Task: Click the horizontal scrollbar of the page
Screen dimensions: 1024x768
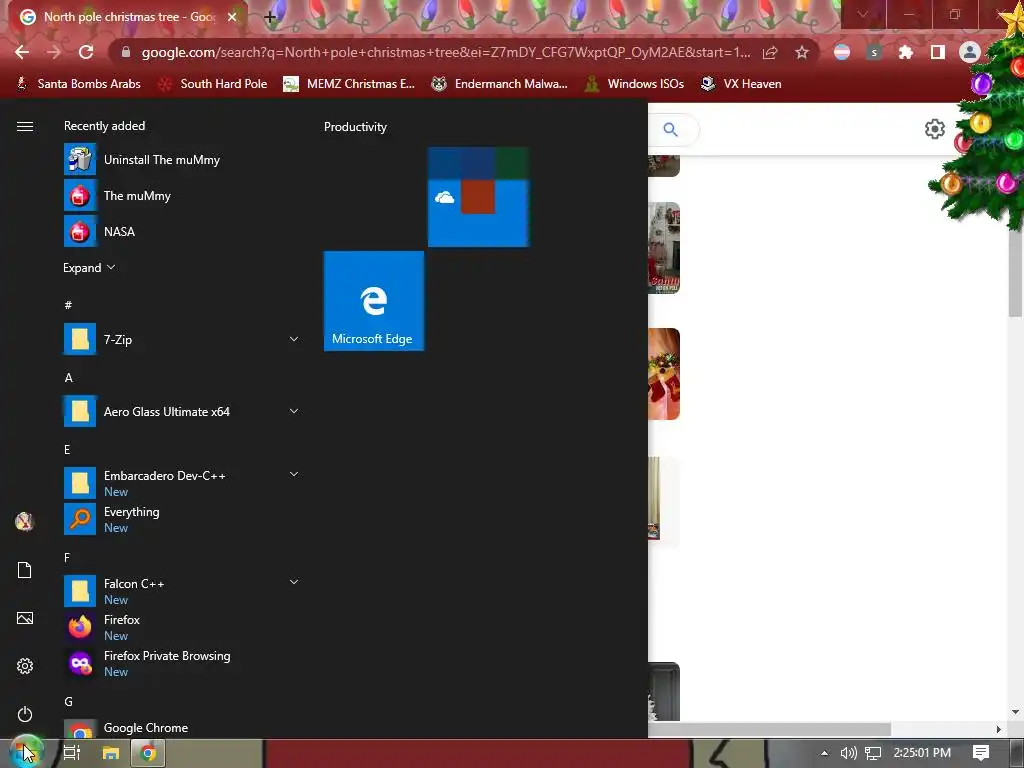Action: 769,729
